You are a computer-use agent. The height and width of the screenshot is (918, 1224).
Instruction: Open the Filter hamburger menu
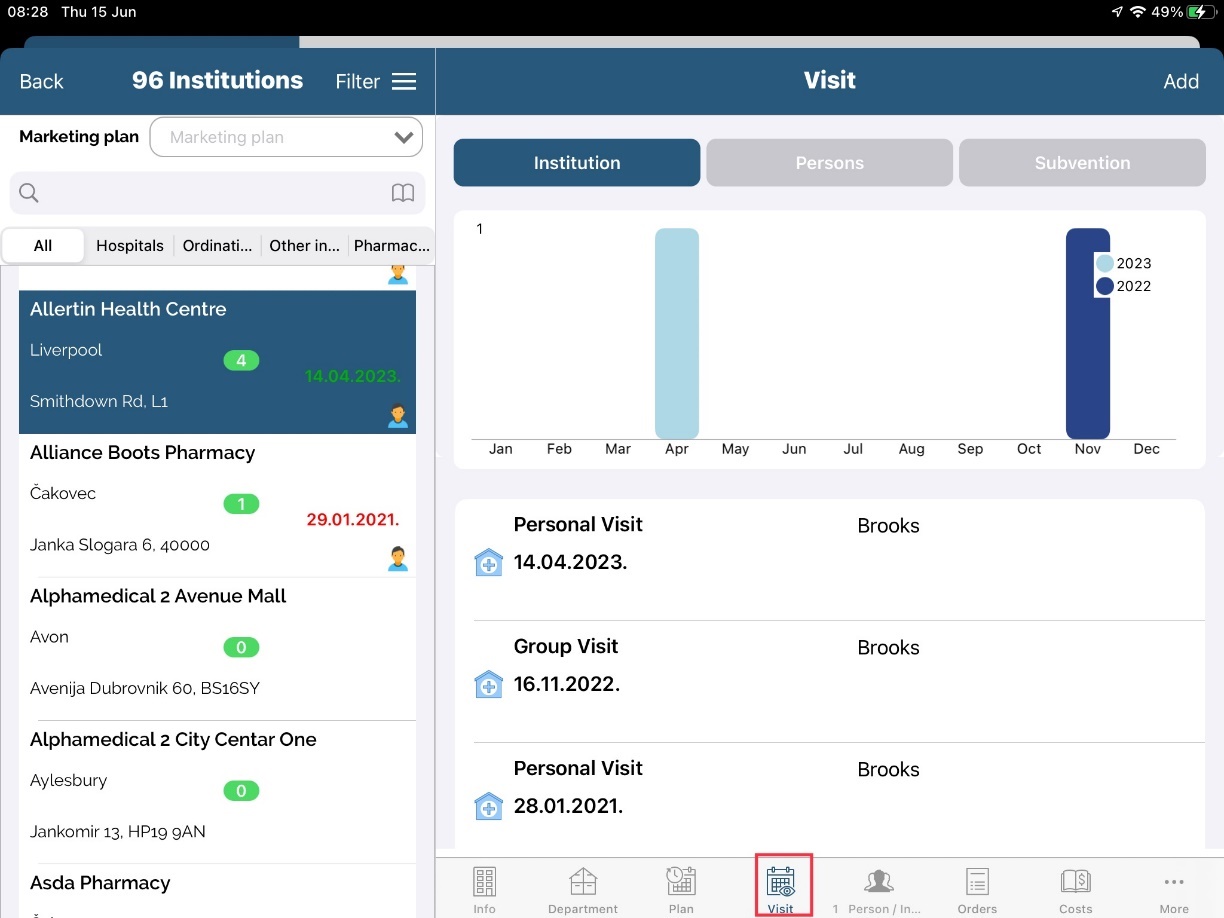(x=404, y=82)
